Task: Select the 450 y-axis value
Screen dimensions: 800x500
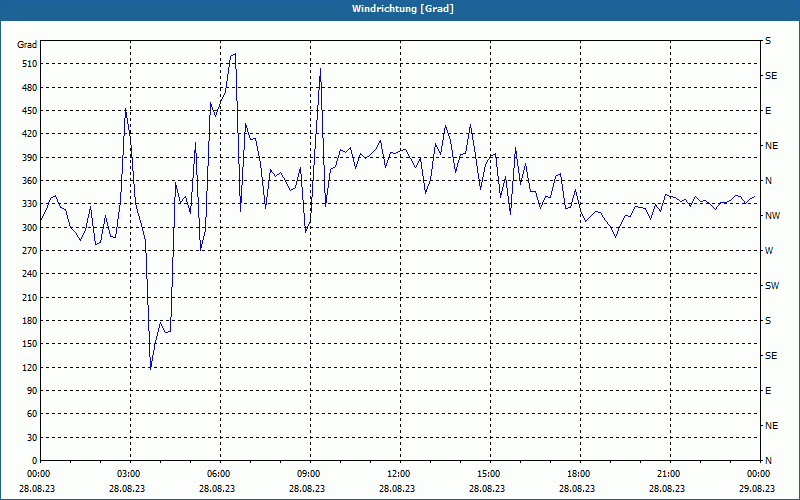Action: pyautogui.click(x=30, y=111)
